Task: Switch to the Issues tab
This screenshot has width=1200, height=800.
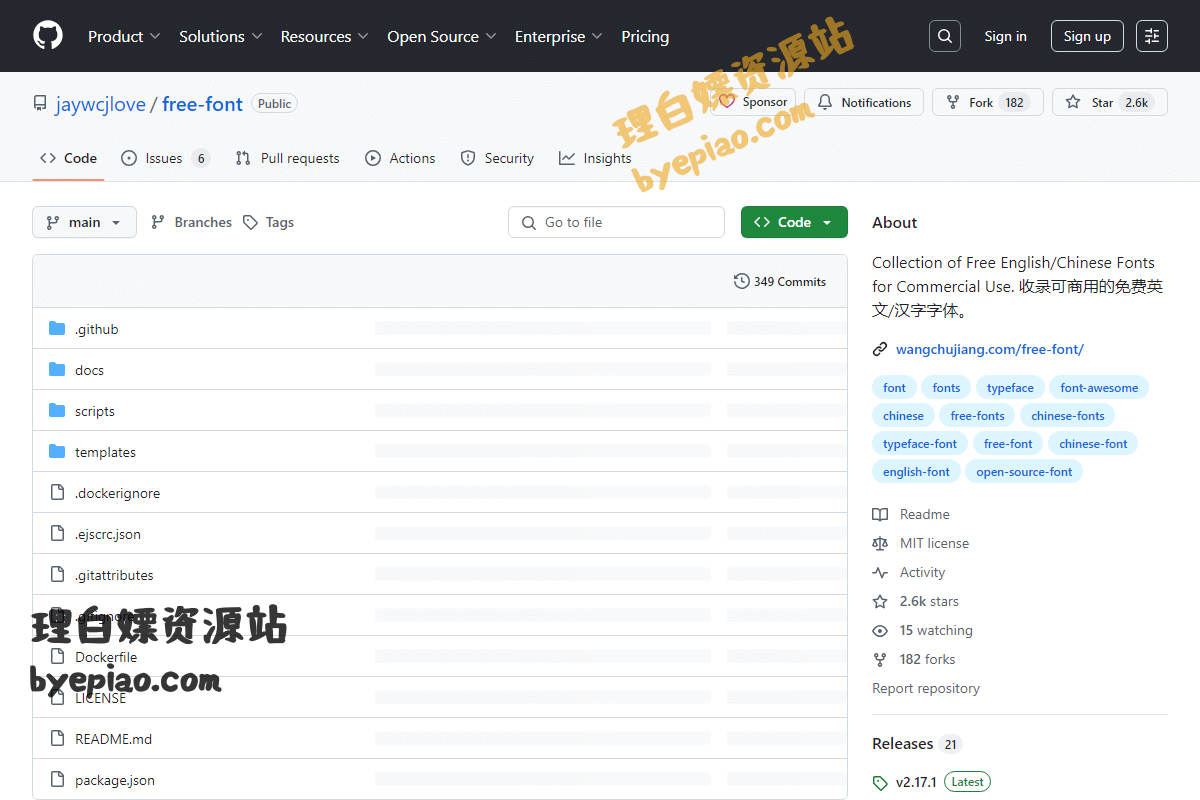Action: pyautogui.click(x=165, y=158)
